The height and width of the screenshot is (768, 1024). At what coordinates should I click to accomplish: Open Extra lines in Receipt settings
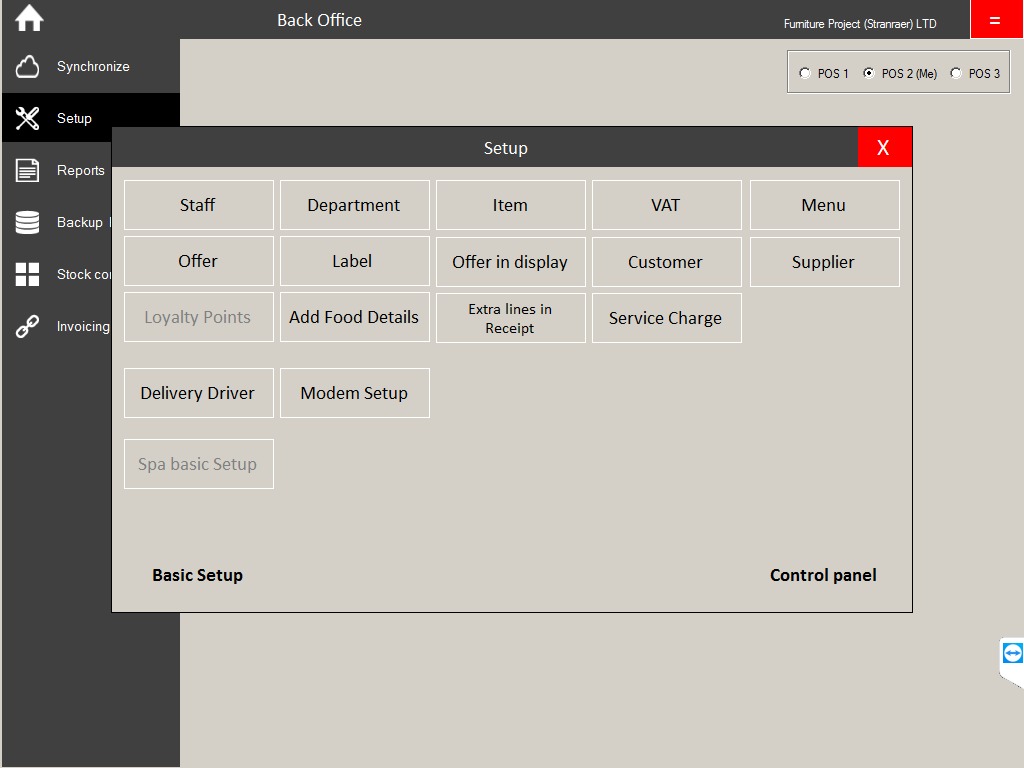[x=510, y=318]
